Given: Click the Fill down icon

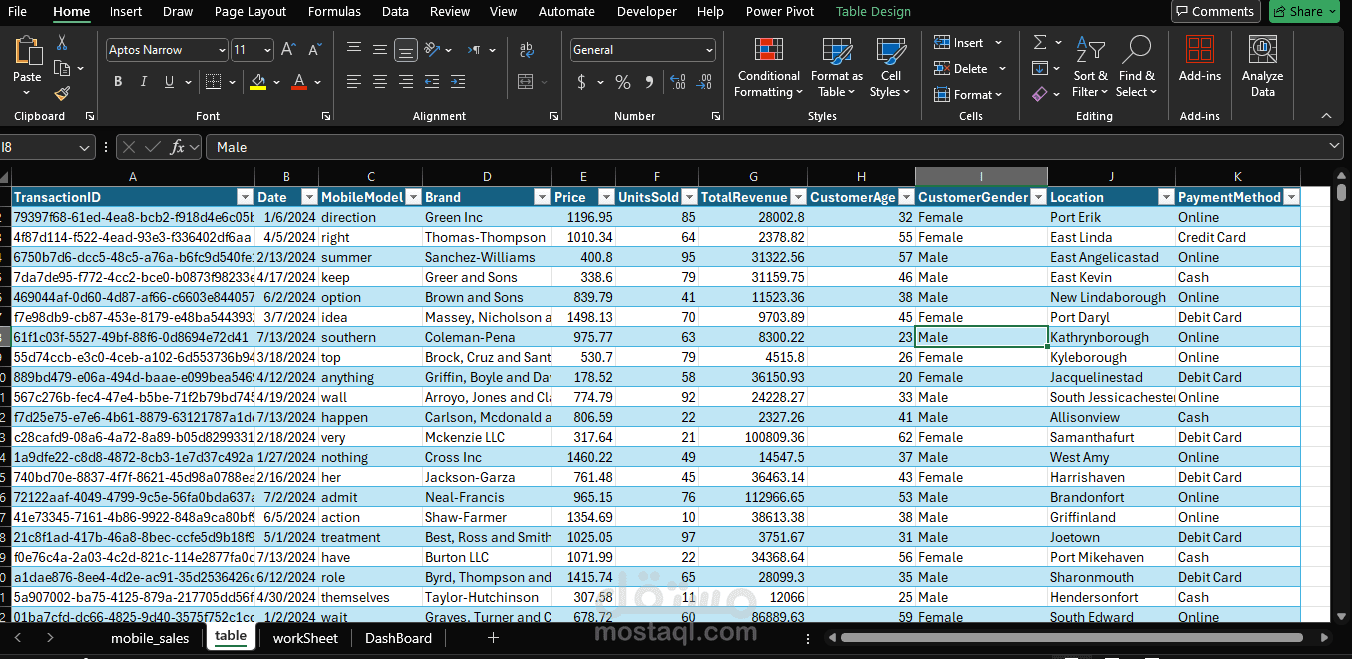Looking at the screenshot, I should click(x=1040, y=68).
